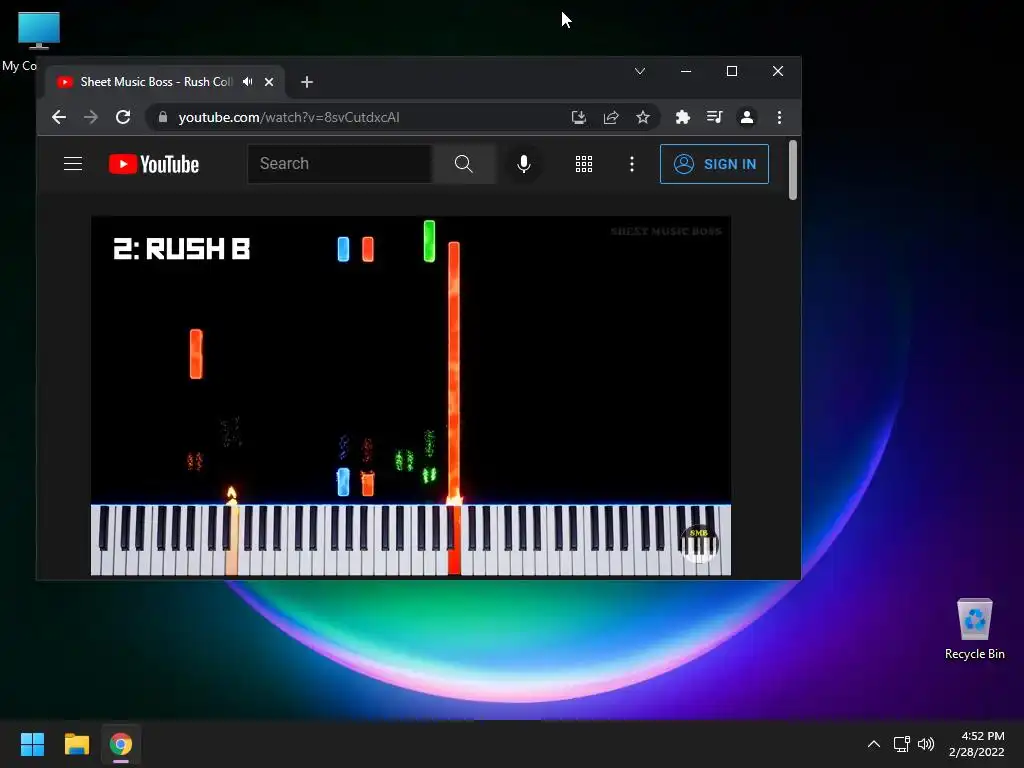This screenshot has width=1024, height=768.
Task: Open the Chrome profile avatar
Action: [746, 118]
